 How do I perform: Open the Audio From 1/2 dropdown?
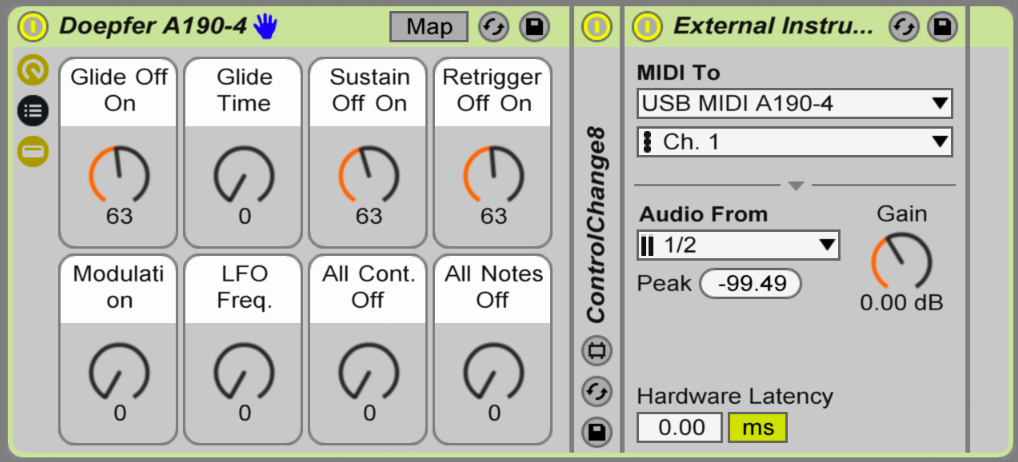(738, 245)
